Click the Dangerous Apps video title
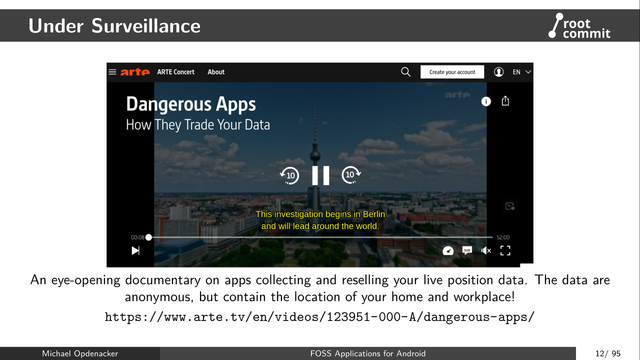 191,104
